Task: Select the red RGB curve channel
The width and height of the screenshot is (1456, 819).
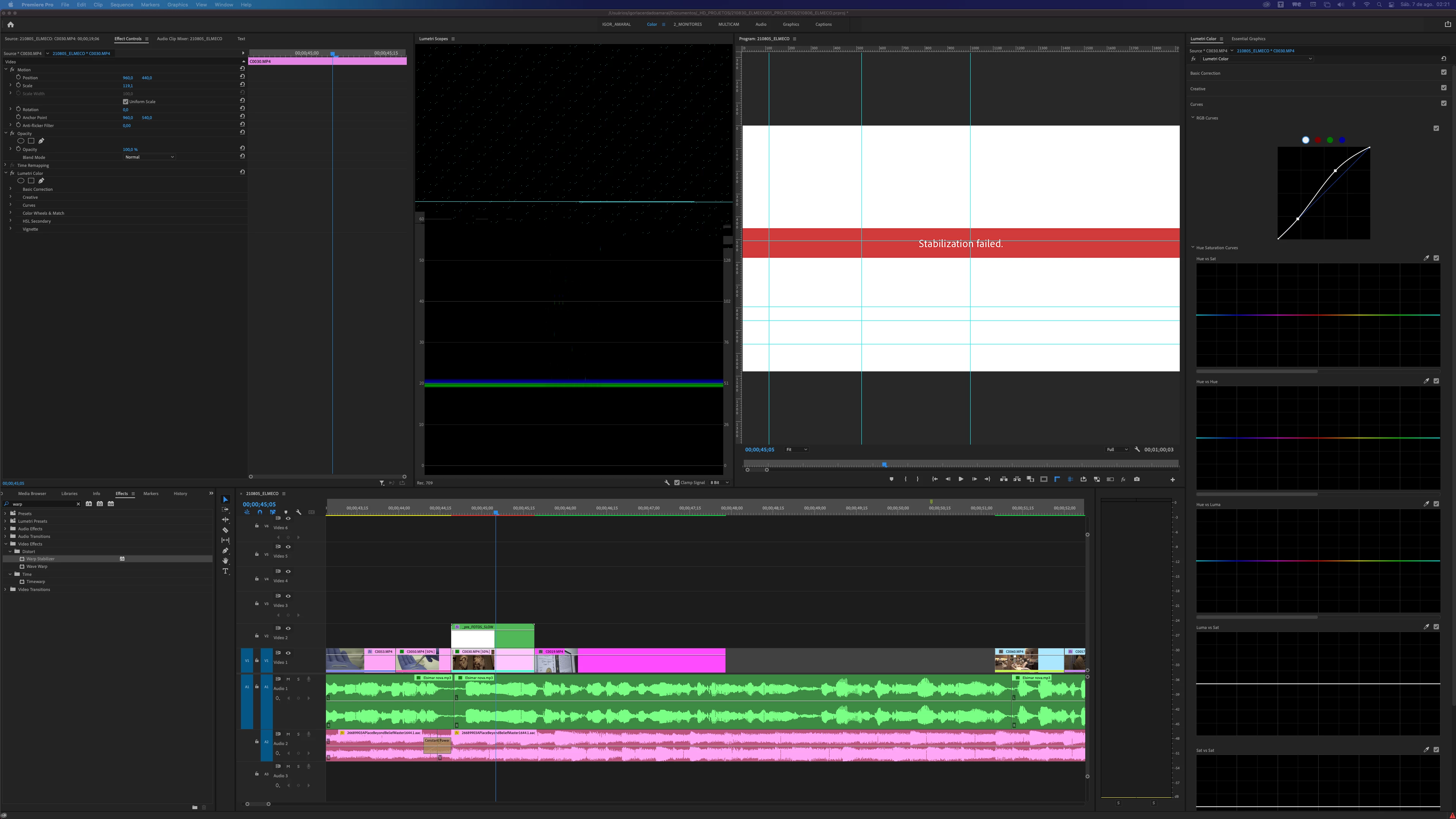Action: 1317,140
